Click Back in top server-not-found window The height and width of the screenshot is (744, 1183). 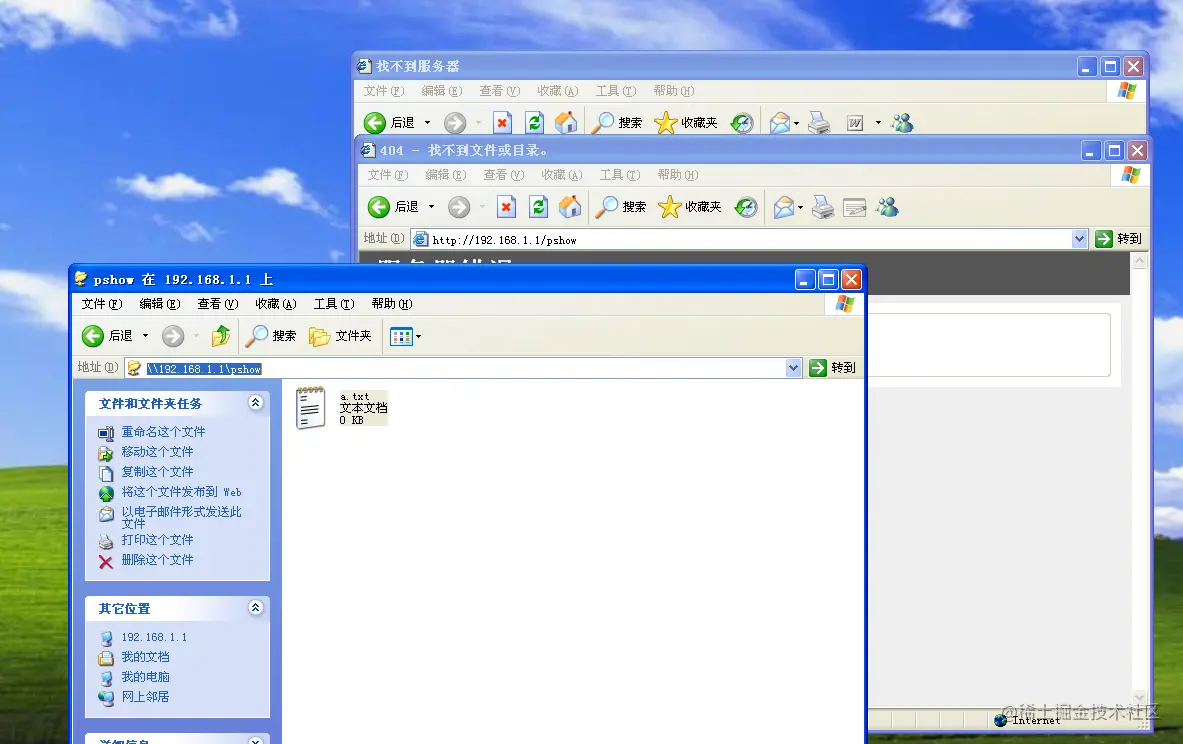(x=389, y=123)
